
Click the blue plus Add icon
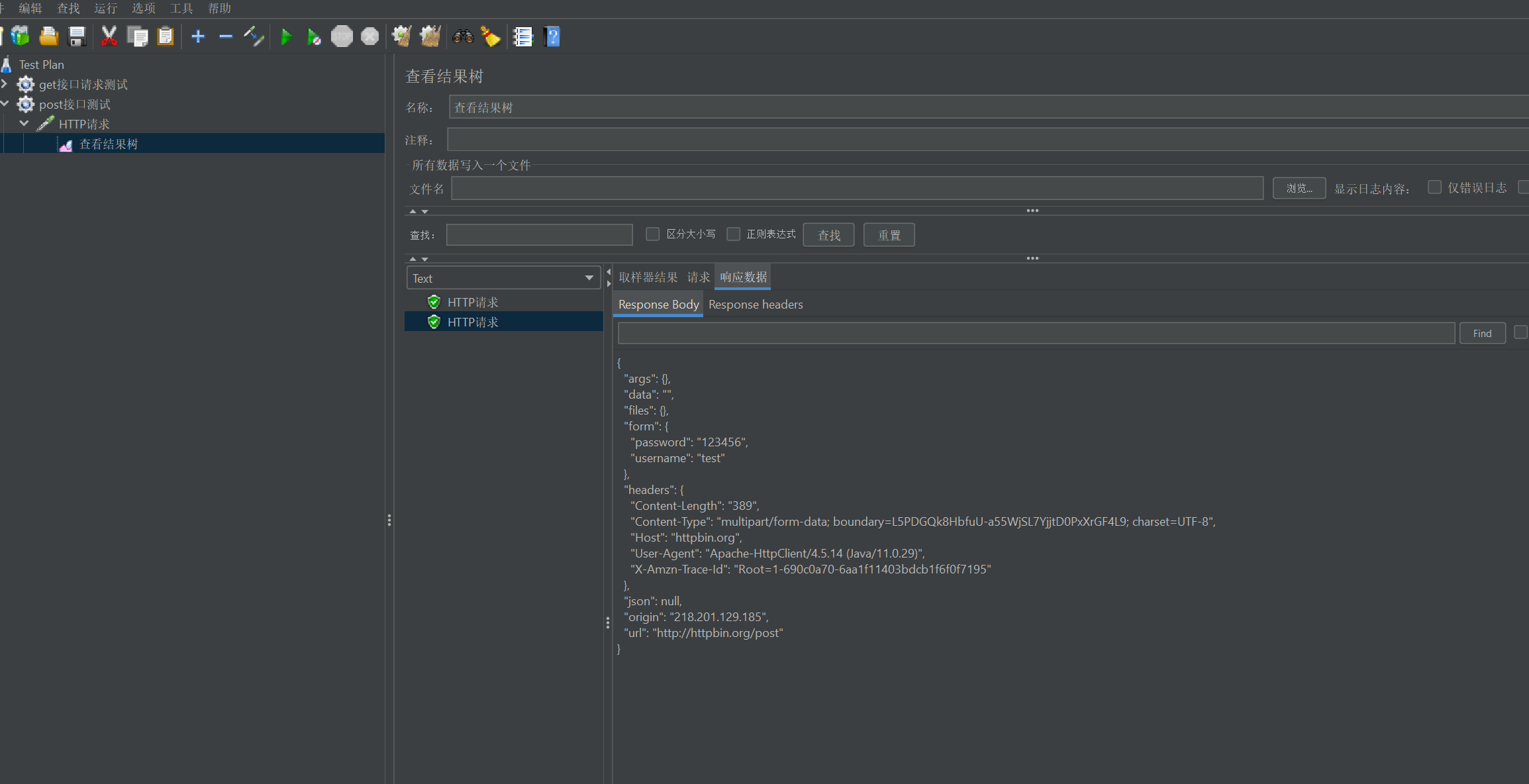198,36
